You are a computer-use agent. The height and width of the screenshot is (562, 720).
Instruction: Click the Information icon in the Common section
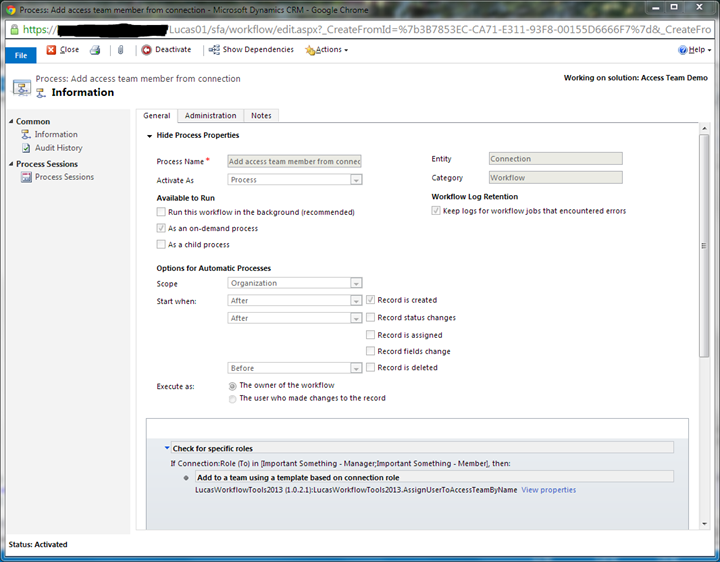coord(26,134)
